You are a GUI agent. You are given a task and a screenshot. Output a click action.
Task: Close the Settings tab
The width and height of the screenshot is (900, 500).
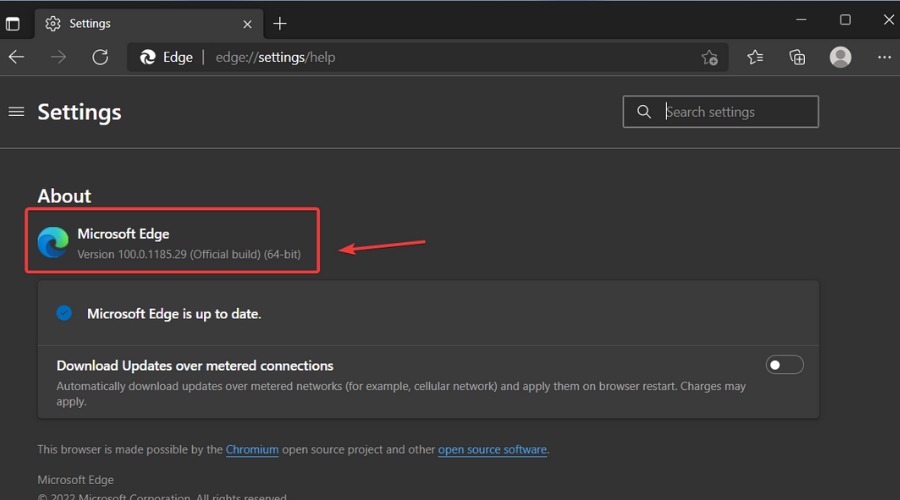click(x=247, y=24)
